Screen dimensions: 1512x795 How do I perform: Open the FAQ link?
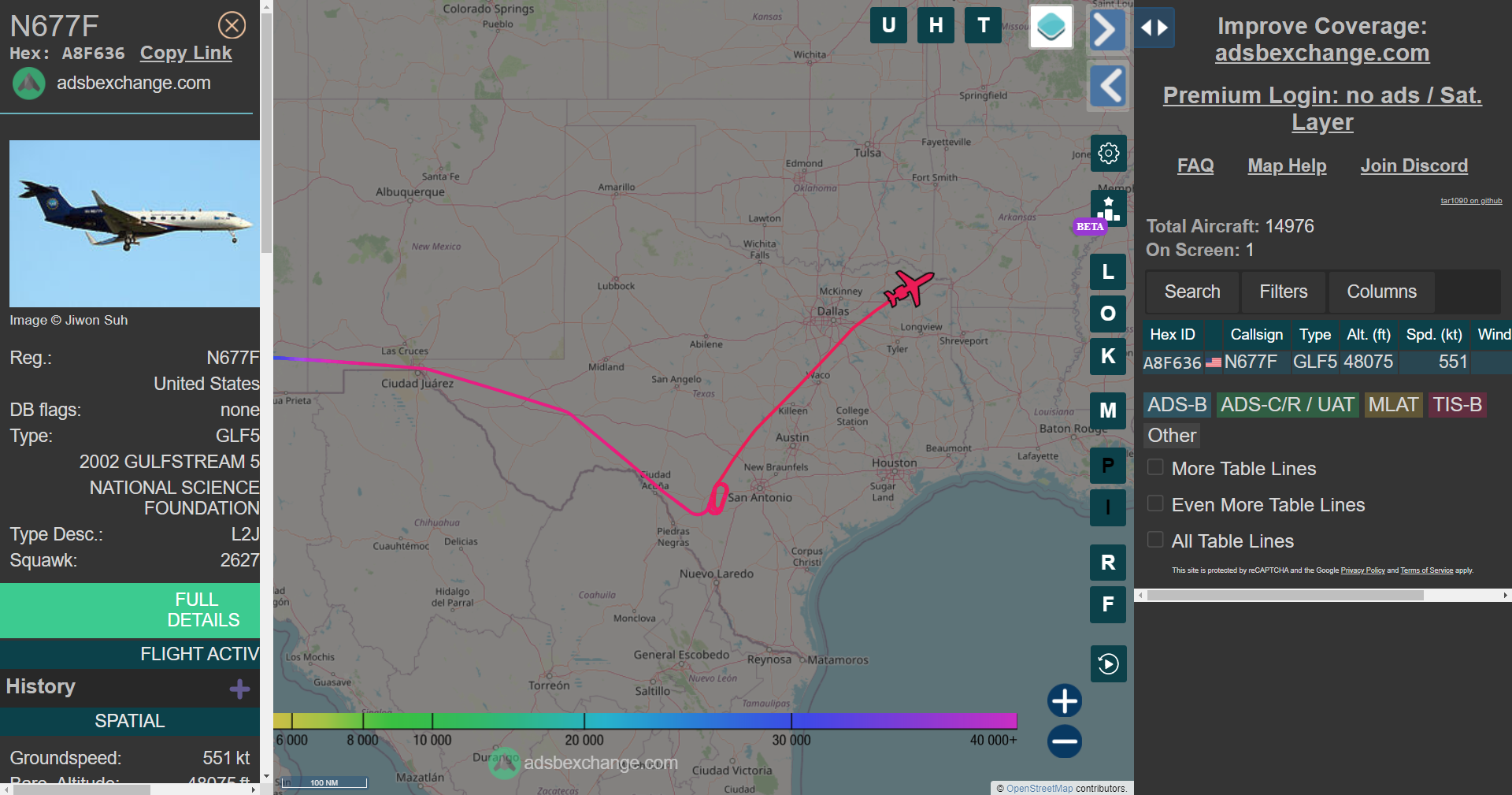1195,165
